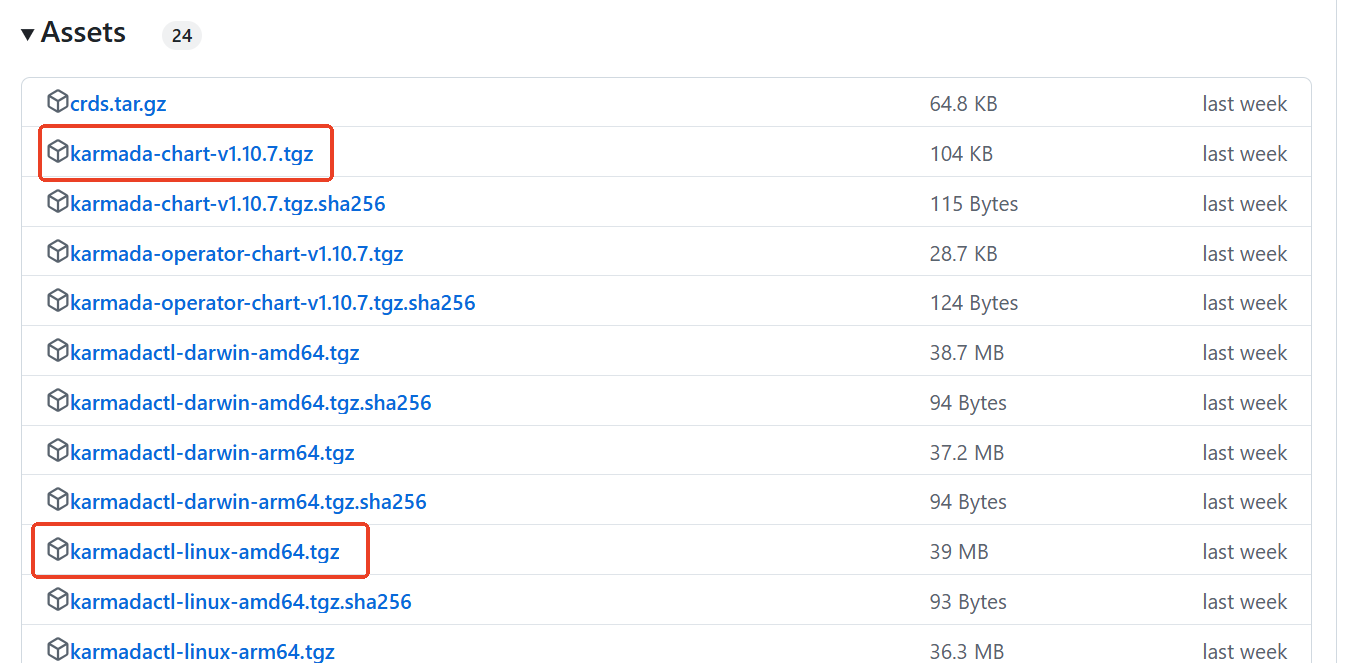Open karmadactl-linux-amd64.tgz.sha256 checksum
Viewport: 1366px width, 663px height.
coord(240,602)
